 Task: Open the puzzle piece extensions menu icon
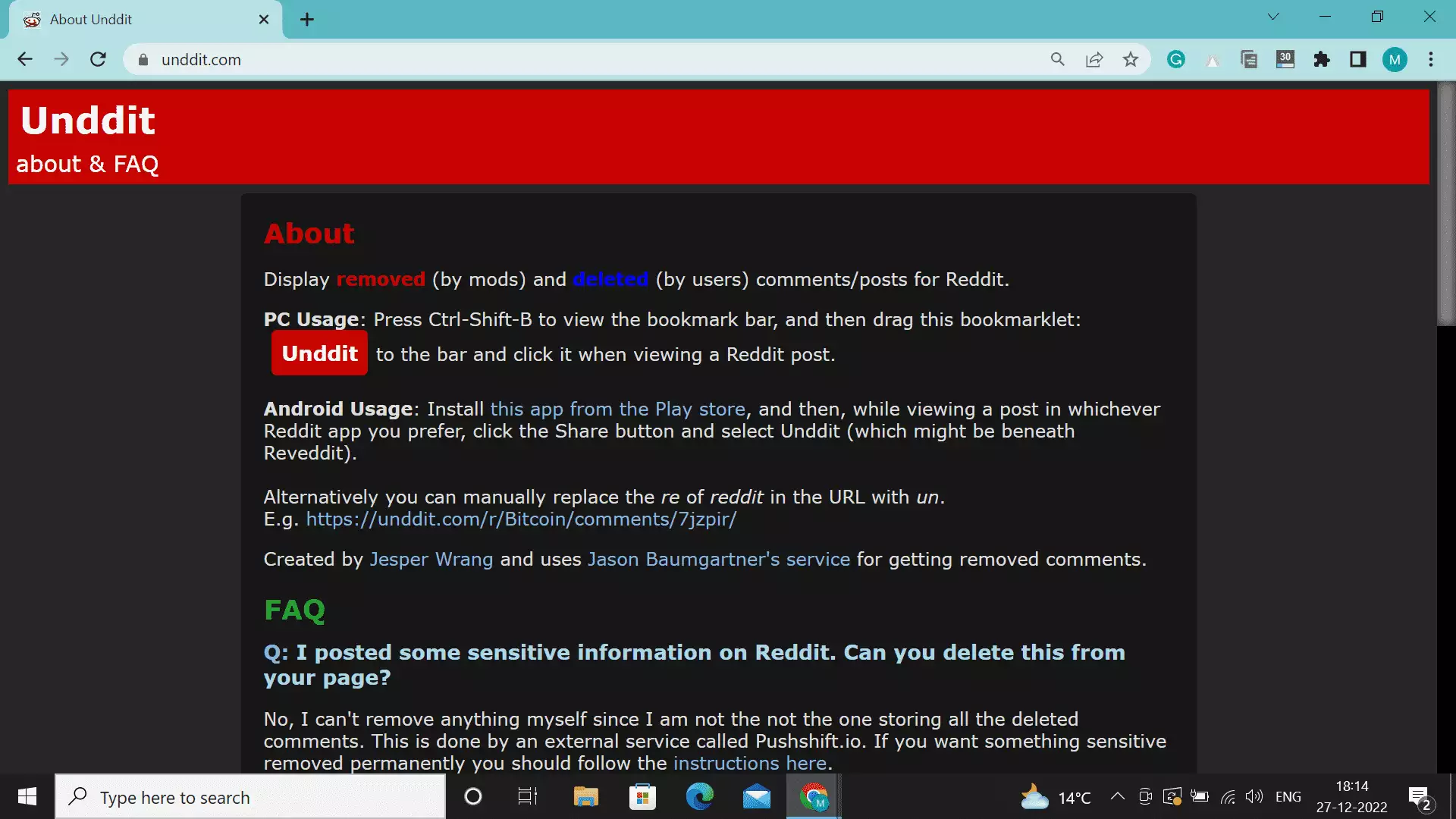[x=1322, y=59]
